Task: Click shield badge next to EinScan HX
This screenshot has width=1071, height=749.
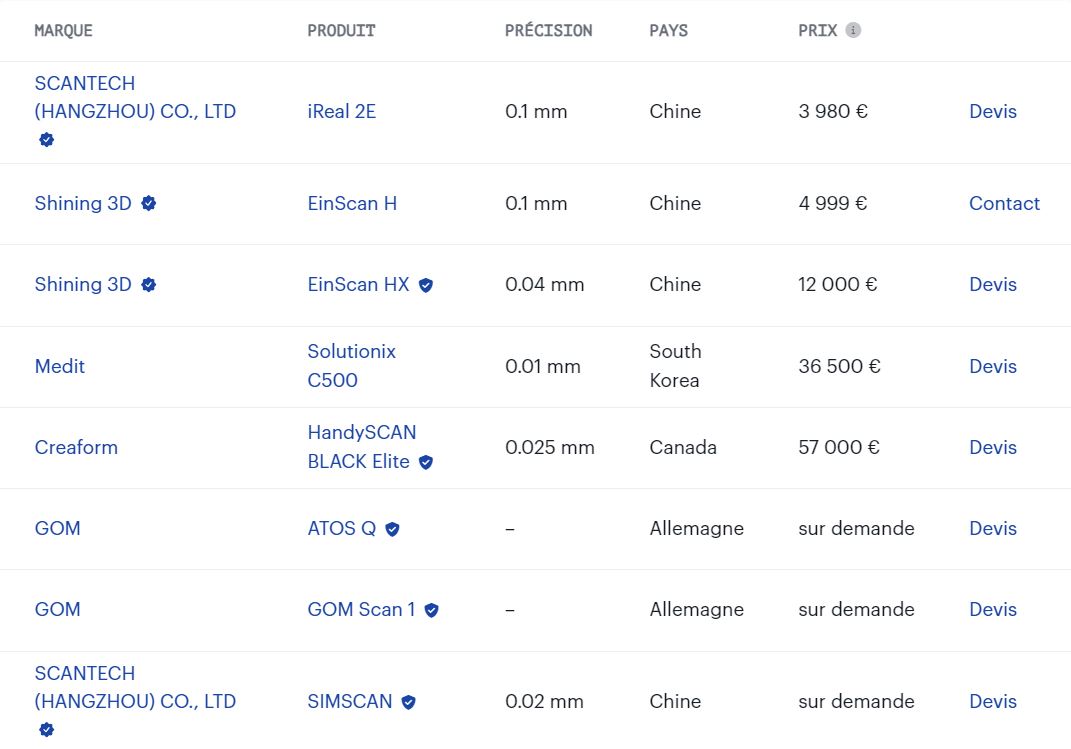Action: [426, 285]
